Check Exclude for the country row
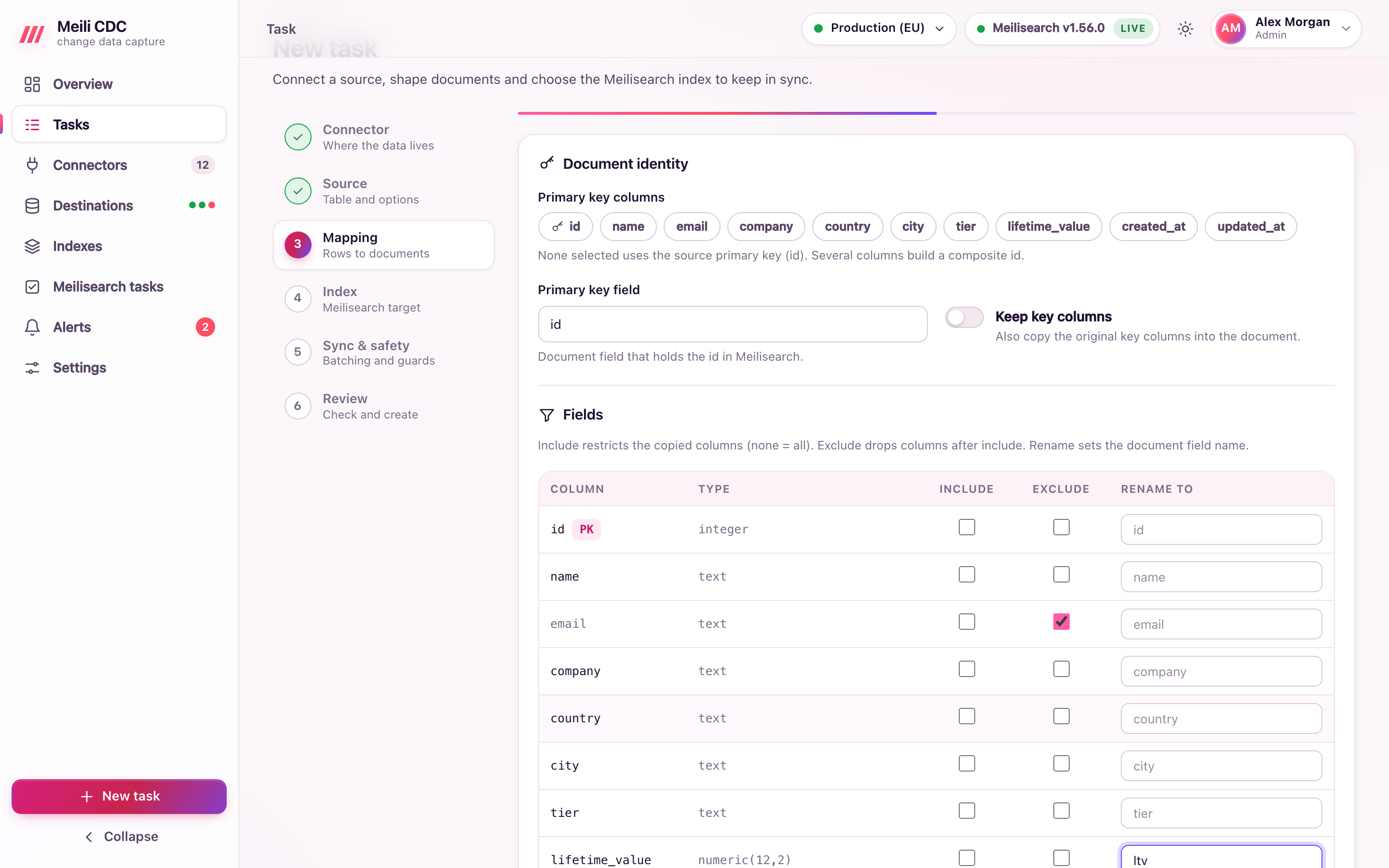The width and height of the screenshot is (1389, 868). point(1061,717)
